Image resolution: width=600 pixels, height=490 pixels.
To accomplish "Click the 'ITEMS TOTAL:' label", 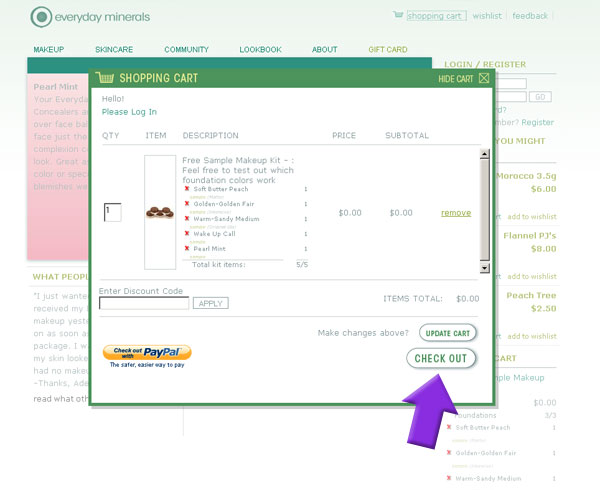I will pyautogui.click(x=413, y=298).
